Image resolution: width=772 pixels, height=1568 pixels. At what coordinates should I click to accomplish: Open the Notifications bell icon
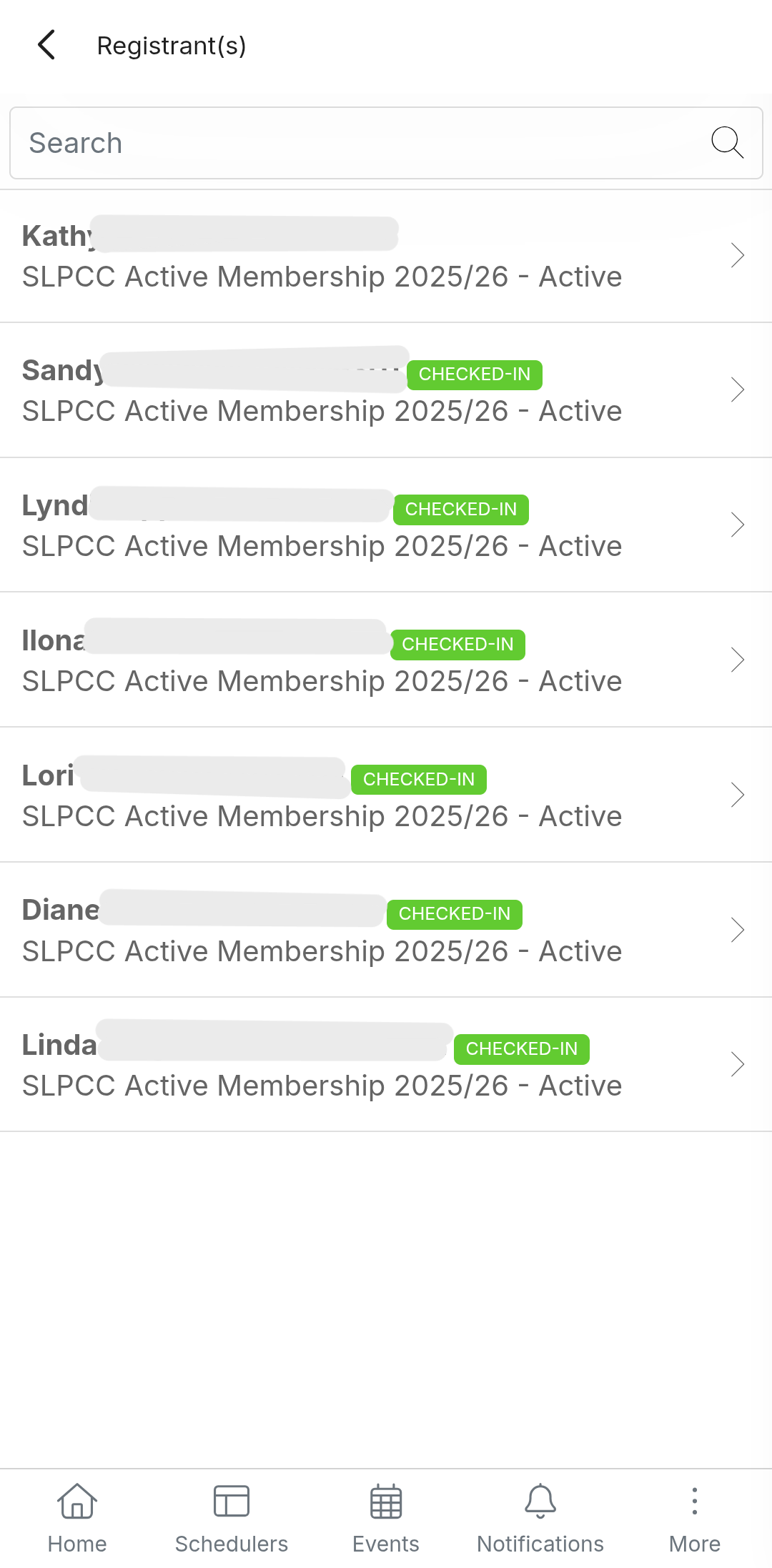pyautogui.click(x=540, y=1501)
